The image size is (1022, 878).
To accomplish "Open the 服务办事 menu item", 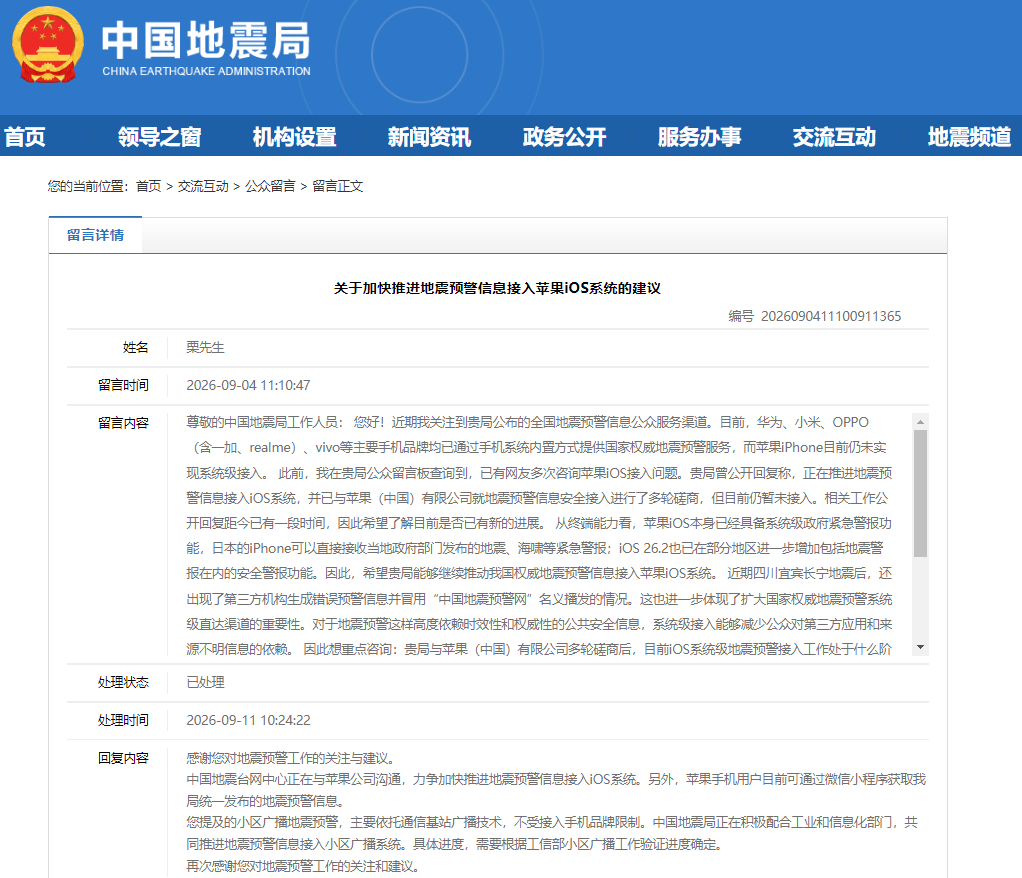I will [x=699, y=137].
